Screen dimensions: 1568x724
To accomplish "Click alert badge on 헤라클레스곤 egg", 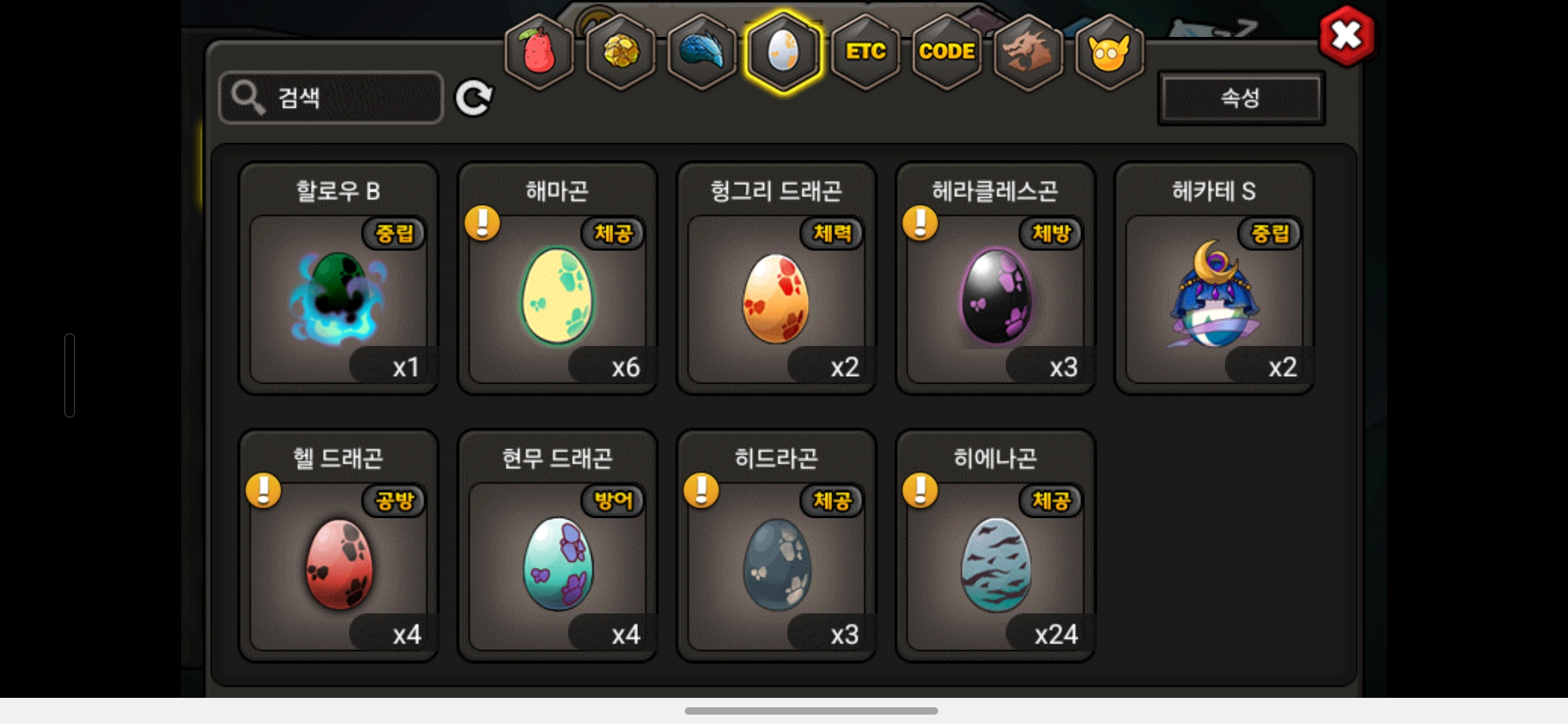I will [920, 223].
